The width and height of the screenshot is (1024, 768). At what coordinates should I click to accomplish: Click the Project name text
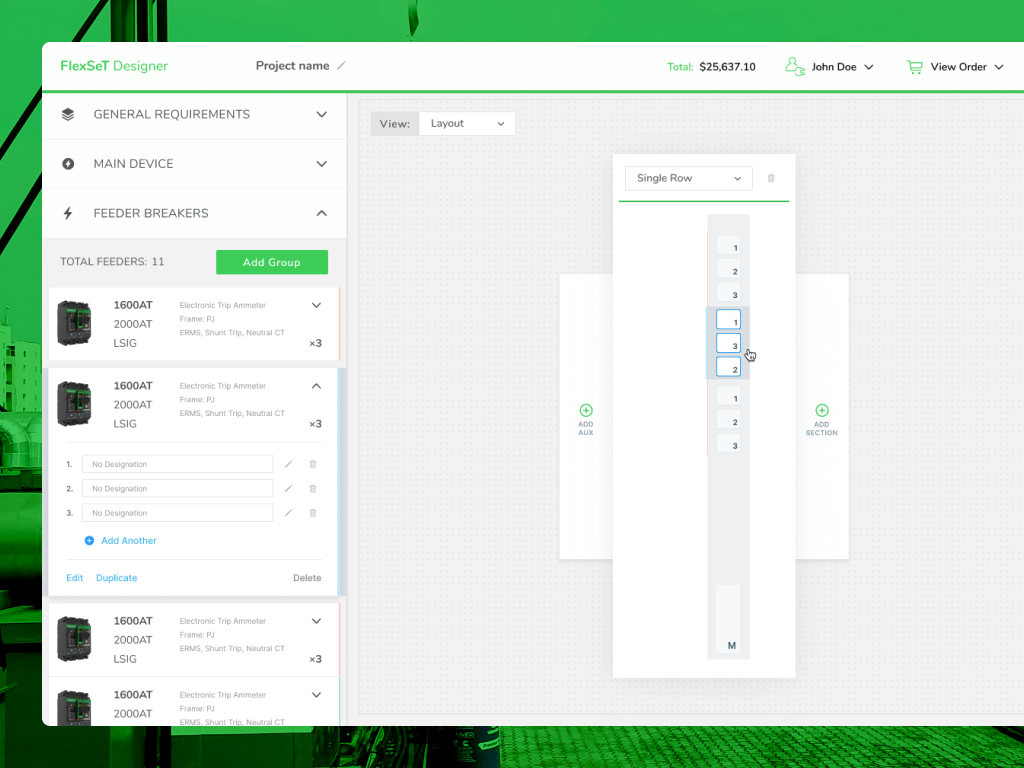pos(293,65)
